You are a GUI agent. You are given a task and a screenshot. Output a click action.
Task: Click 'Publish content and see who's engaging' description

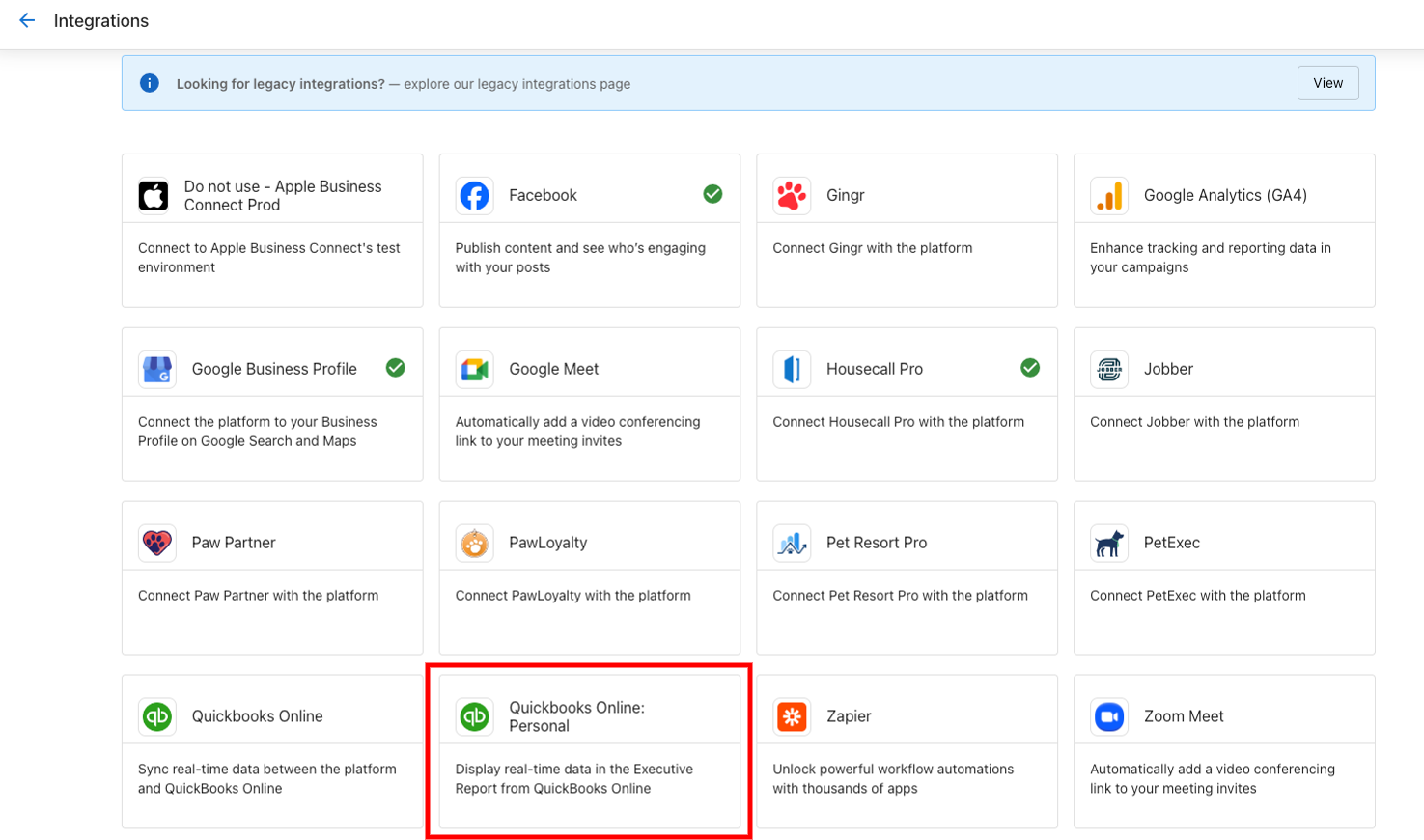[x=580, y=258]
